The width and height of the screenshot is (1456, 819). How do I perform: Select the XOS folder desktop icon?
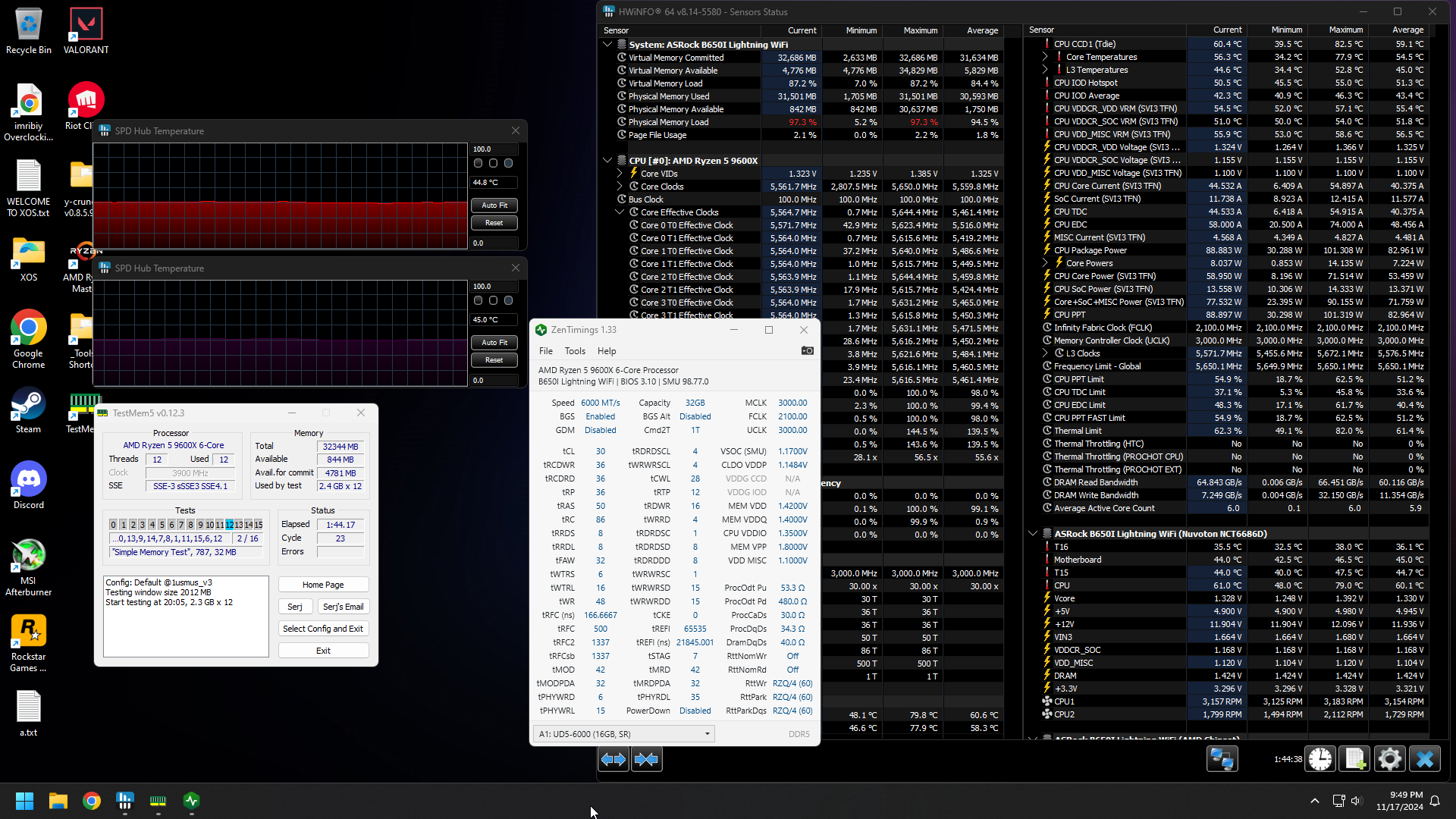29,259
